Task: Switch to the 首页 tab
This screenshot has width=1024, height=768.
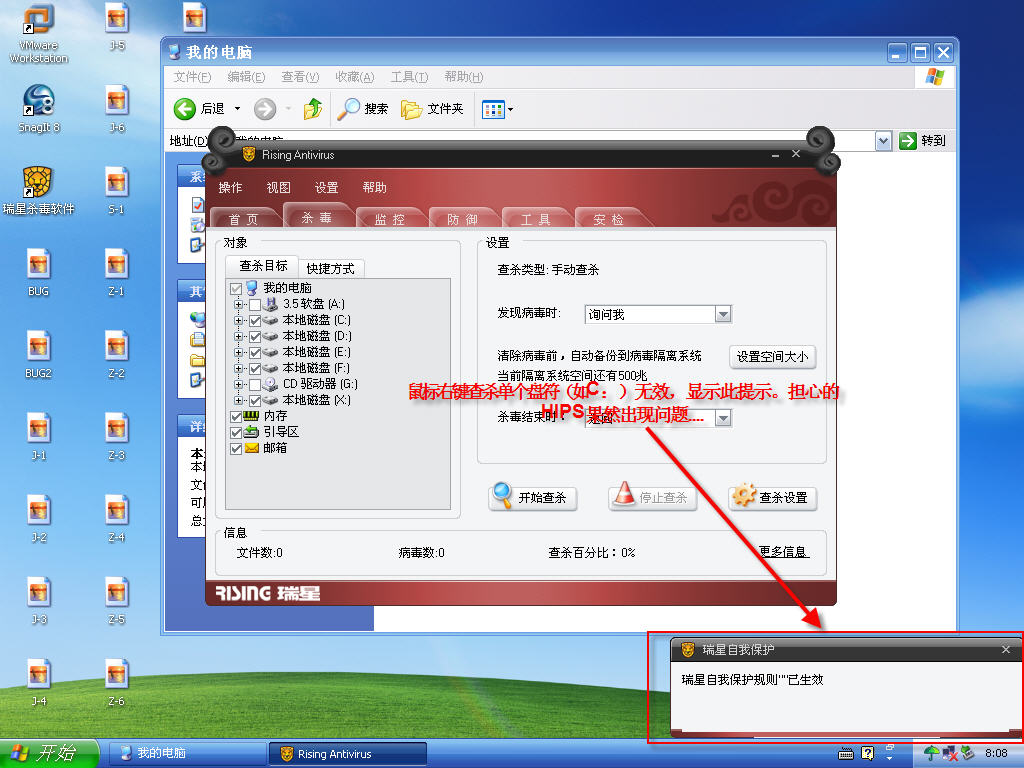Action: pos(244,219)
